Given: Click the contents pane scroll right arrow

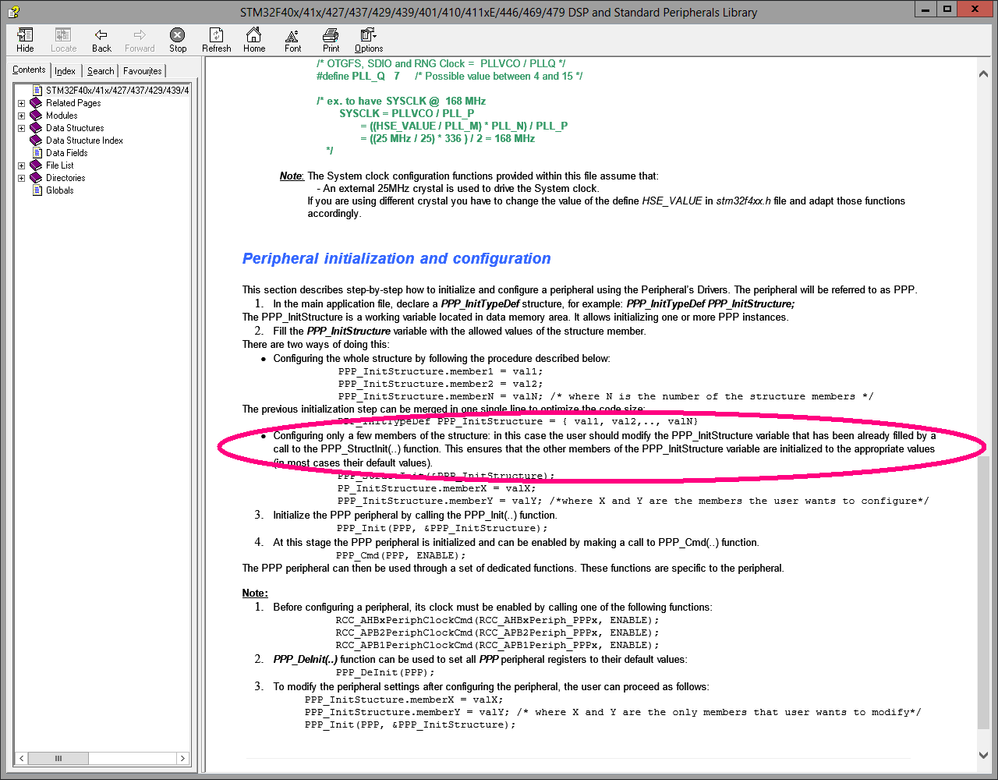Looking at the screenshot, I should click(183, 758).
